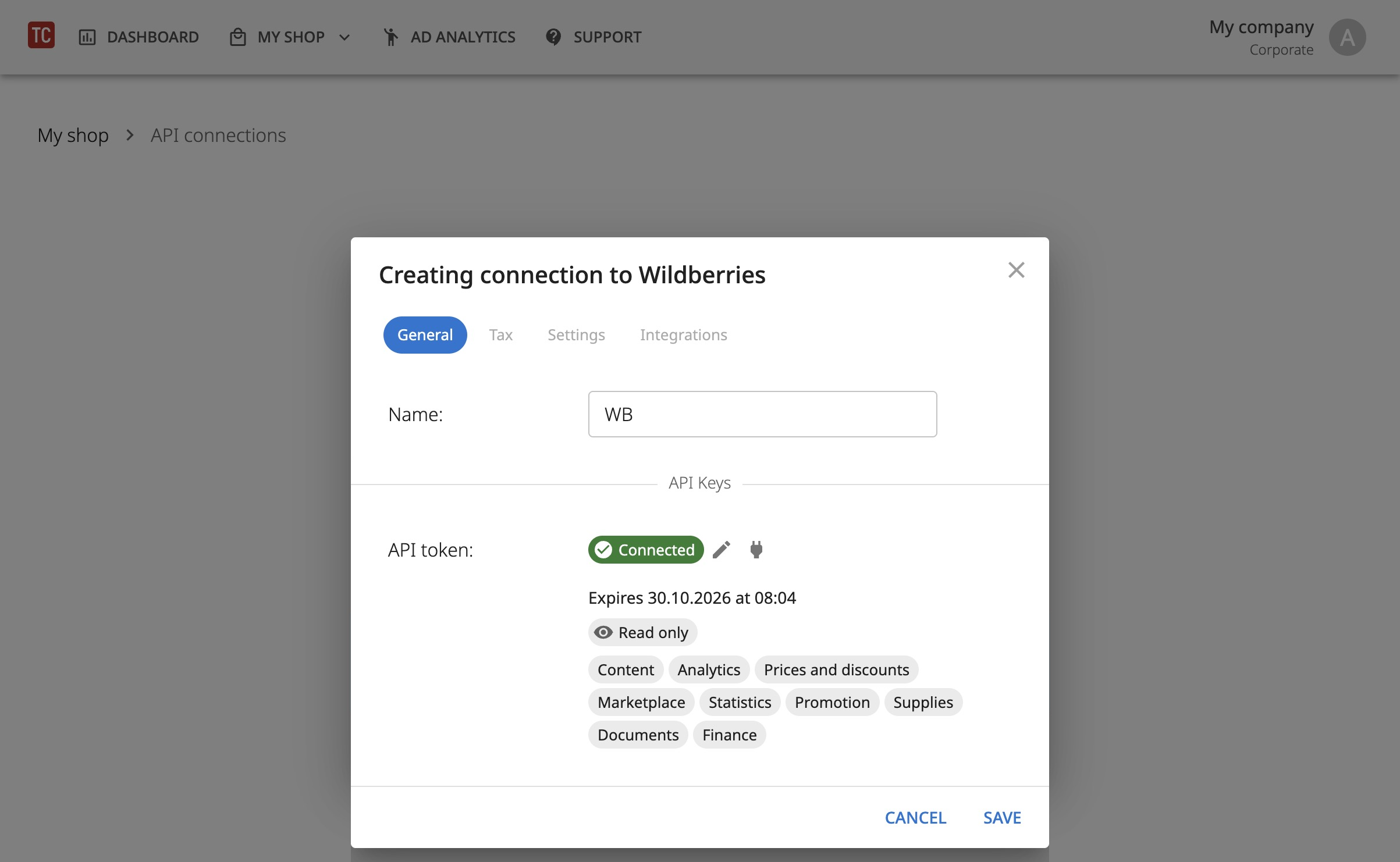Click the Read only eye badge

642,632
